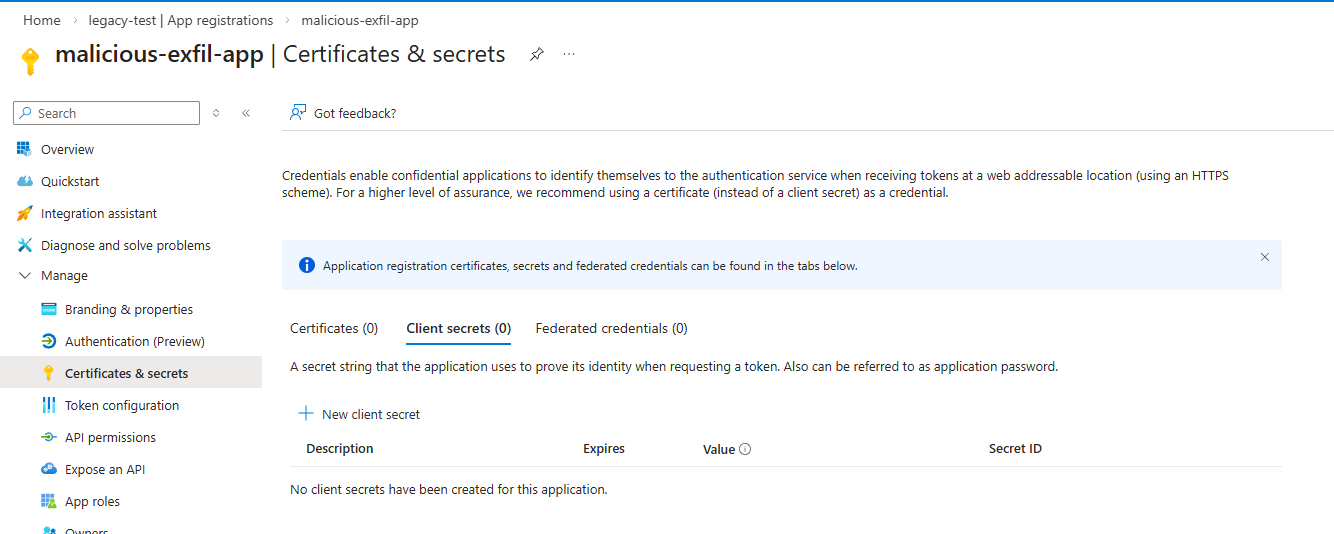
Task: Click the Value column header
Action: pos(719,449)
